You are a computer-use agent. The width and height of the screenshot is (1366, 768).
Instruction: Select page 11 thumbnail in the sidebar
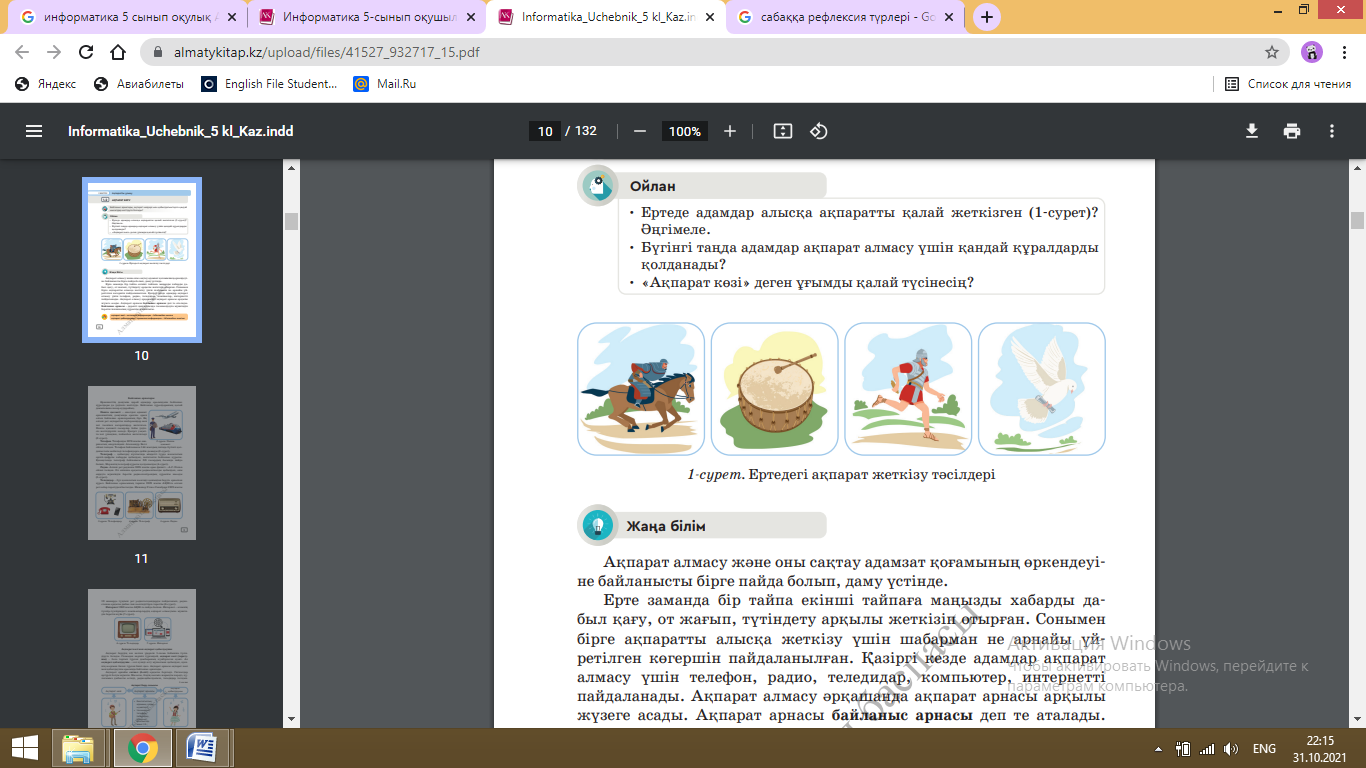pos(141,463)
